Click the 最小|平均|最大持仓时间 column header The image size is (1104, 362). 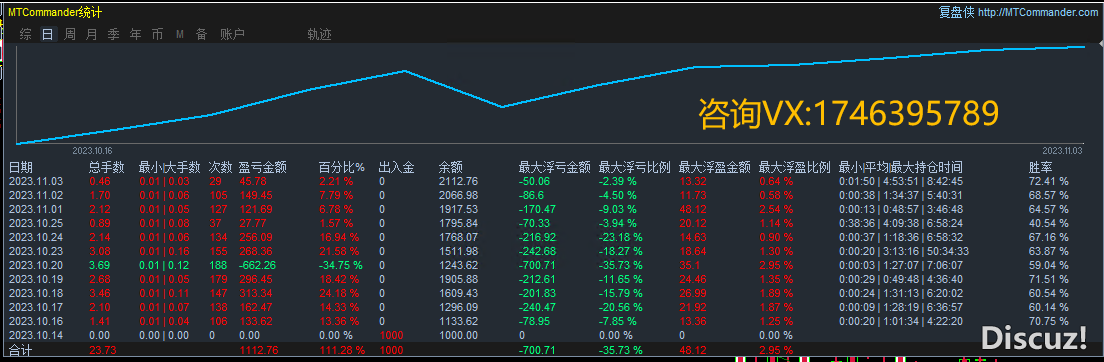pos(901,168)
